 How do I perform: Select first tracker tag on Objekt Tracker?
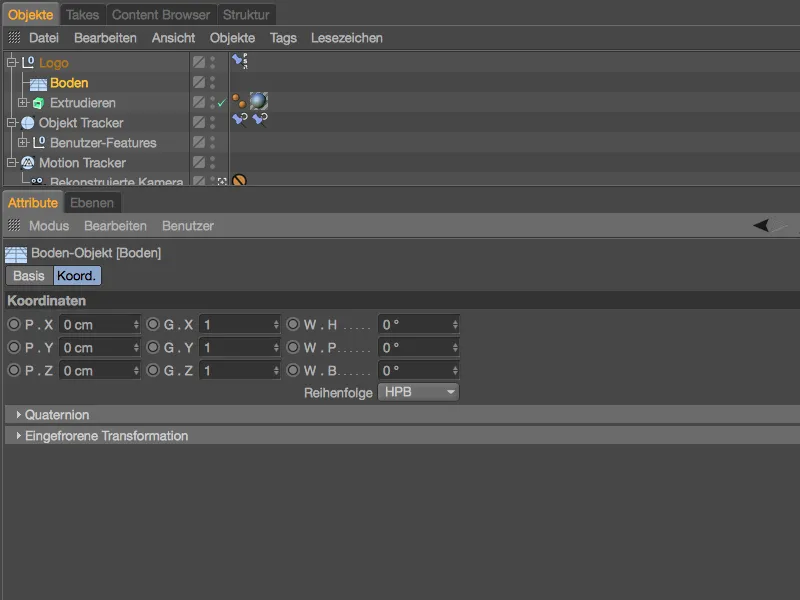pyautogui.click(x=240, y=120)
